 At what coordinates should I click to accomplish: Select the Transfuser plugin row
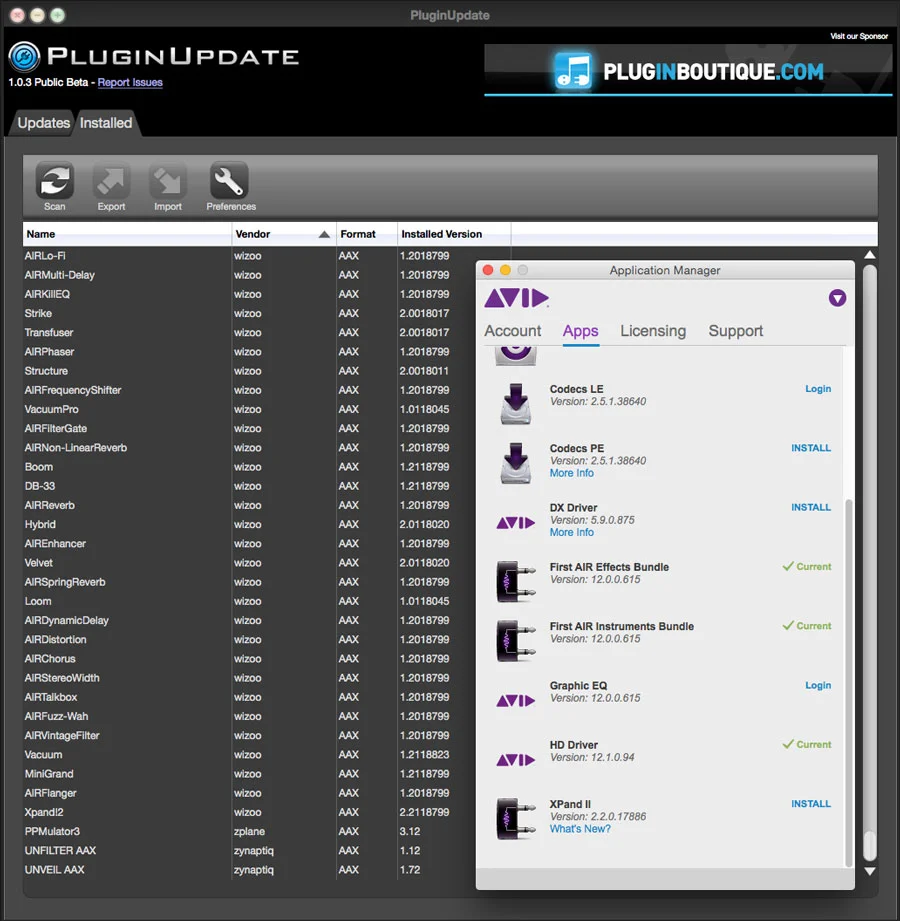pos(248,333)
